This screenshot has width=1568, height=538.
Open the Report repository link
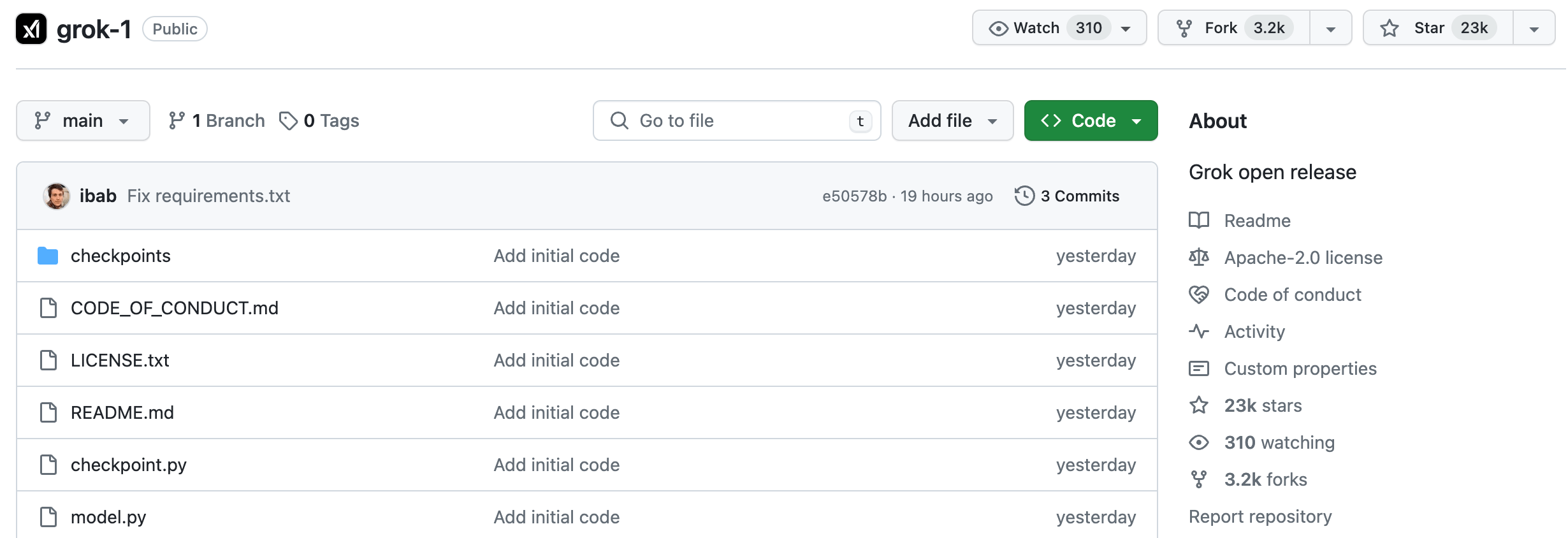1259,516
